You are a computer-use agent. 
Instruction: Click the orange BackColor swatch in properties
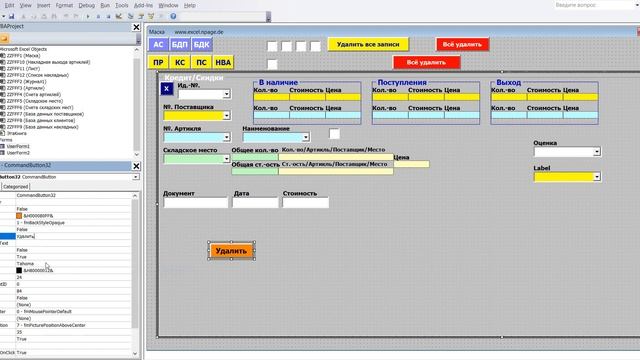(19, 216)
